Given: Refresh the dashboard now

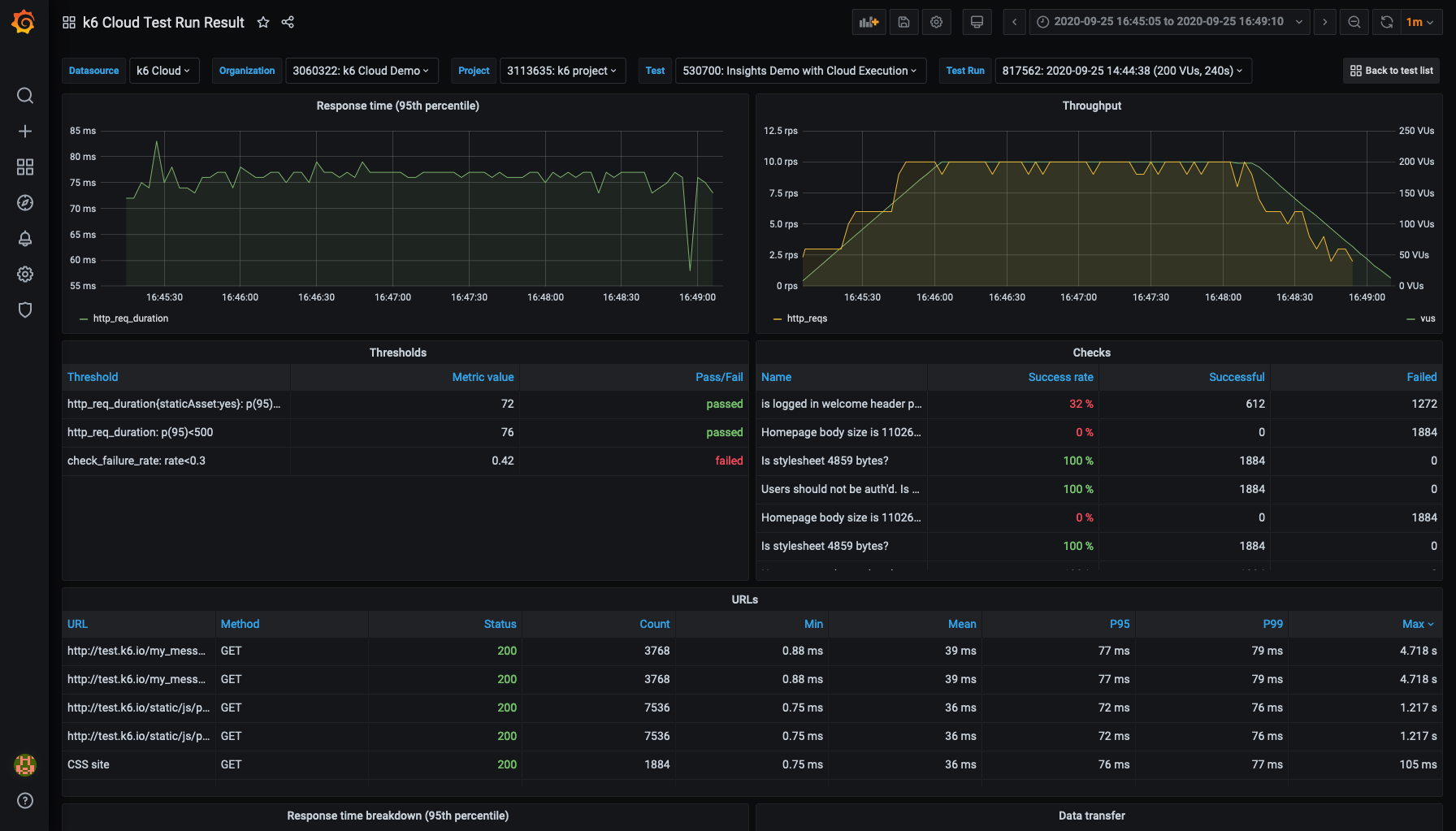Looking at the screenshot, I should [1387, 22].
